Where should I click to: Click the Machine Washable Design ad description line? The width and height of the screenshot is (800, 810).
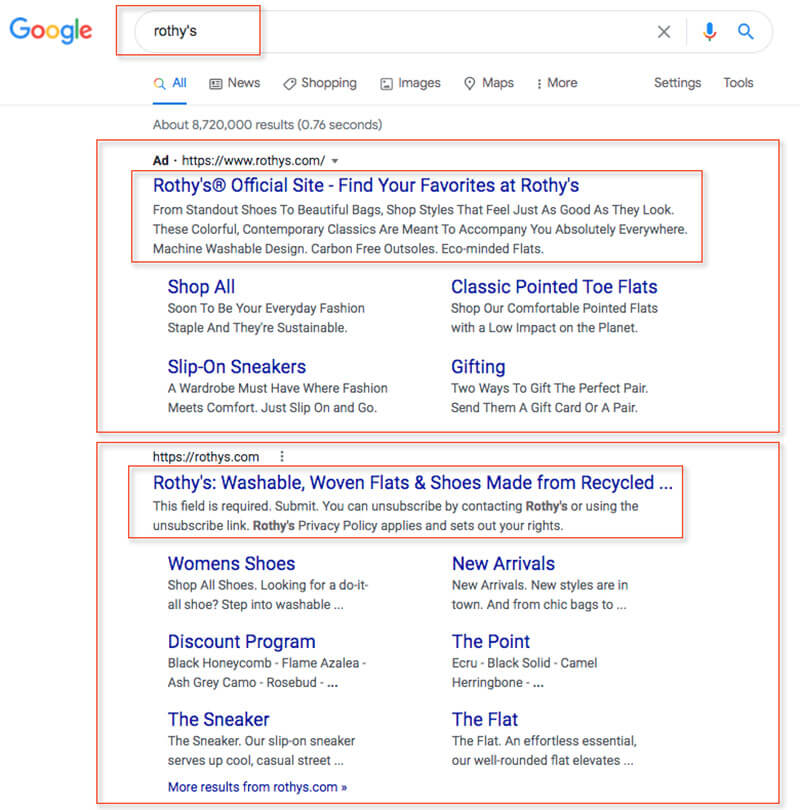[348, 249]
